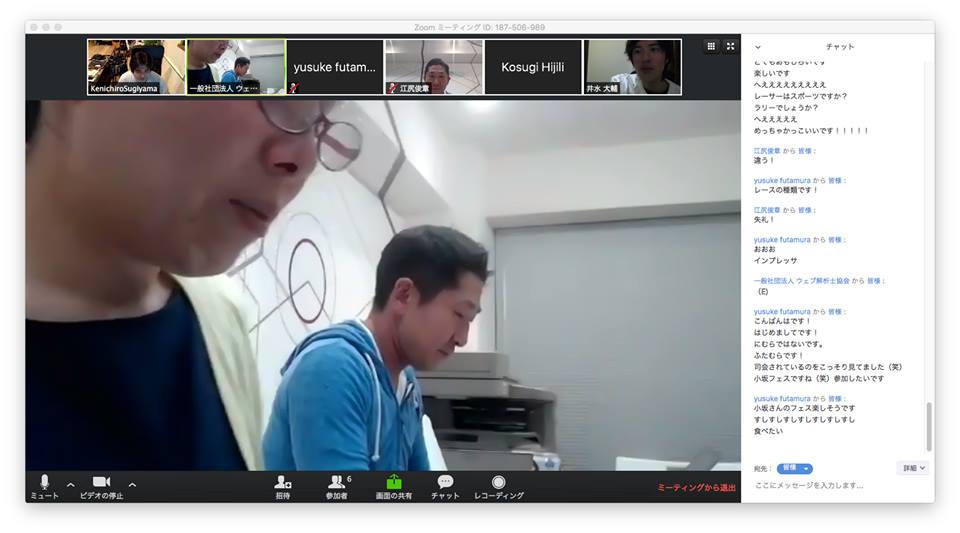Share screen with green share icon
Viewport: 960px width, 533px height.
[x=393, y=487]
